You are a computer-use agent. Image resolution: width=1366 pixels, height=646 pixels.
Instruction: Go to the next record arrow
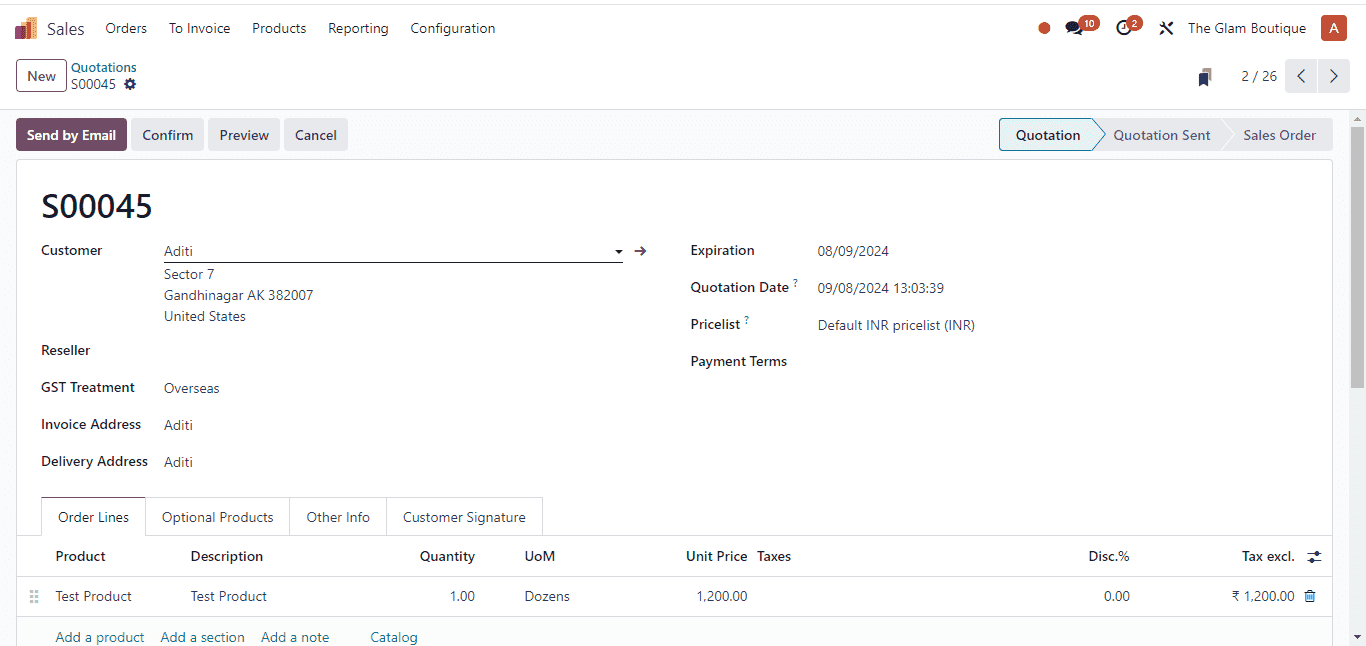tap(1333, 76)
